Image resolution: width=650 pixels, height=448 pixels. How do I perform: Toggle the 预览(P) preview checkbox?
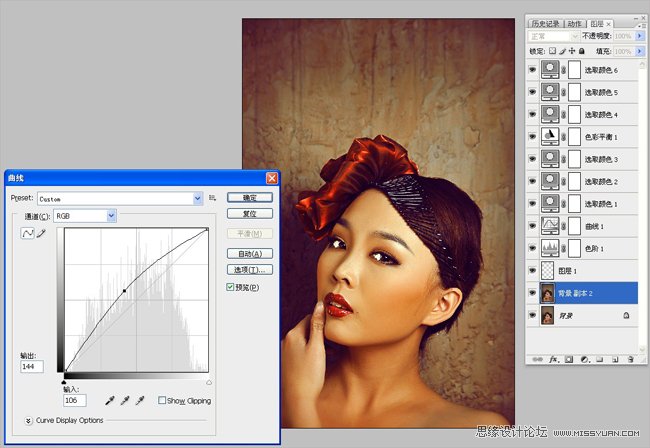point(230,287)
